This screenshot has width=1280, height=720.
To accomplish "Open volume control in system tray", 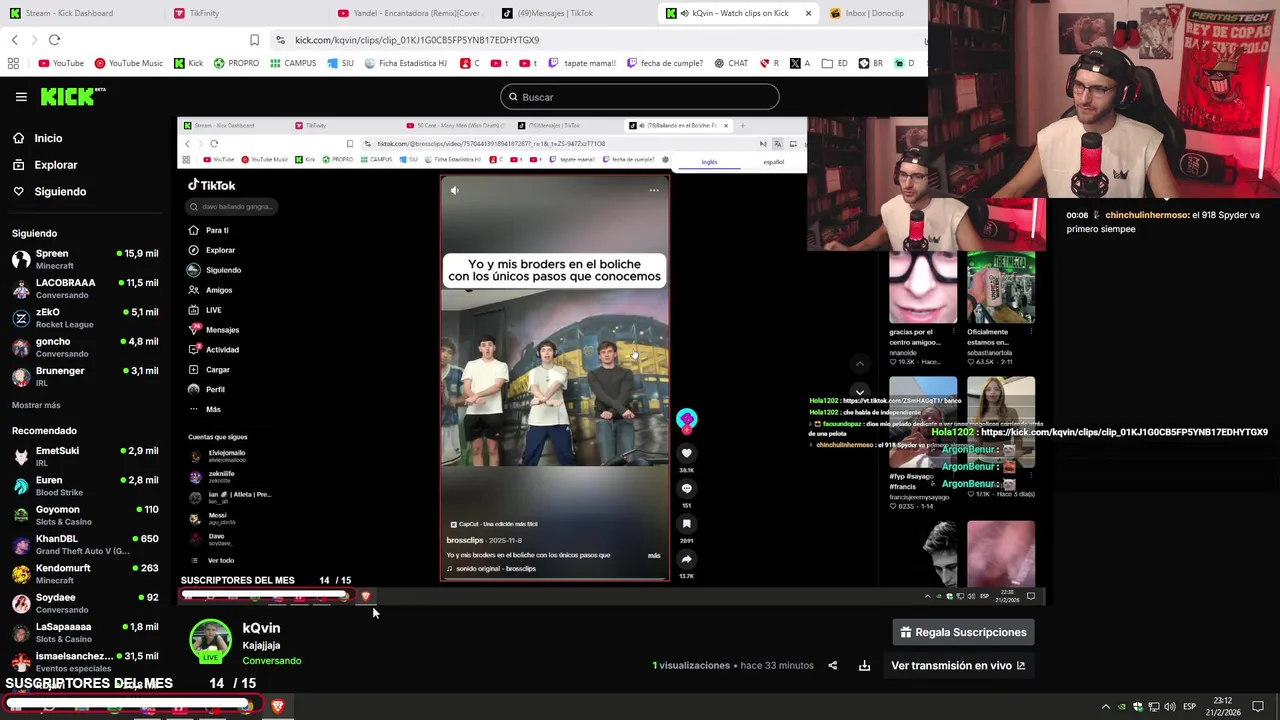I will click(x=1170, y=707).
